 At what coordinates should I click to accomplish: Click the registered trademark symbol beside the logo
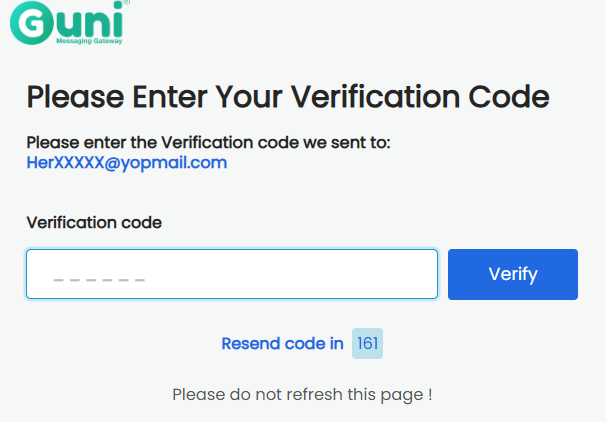point(126,2)
